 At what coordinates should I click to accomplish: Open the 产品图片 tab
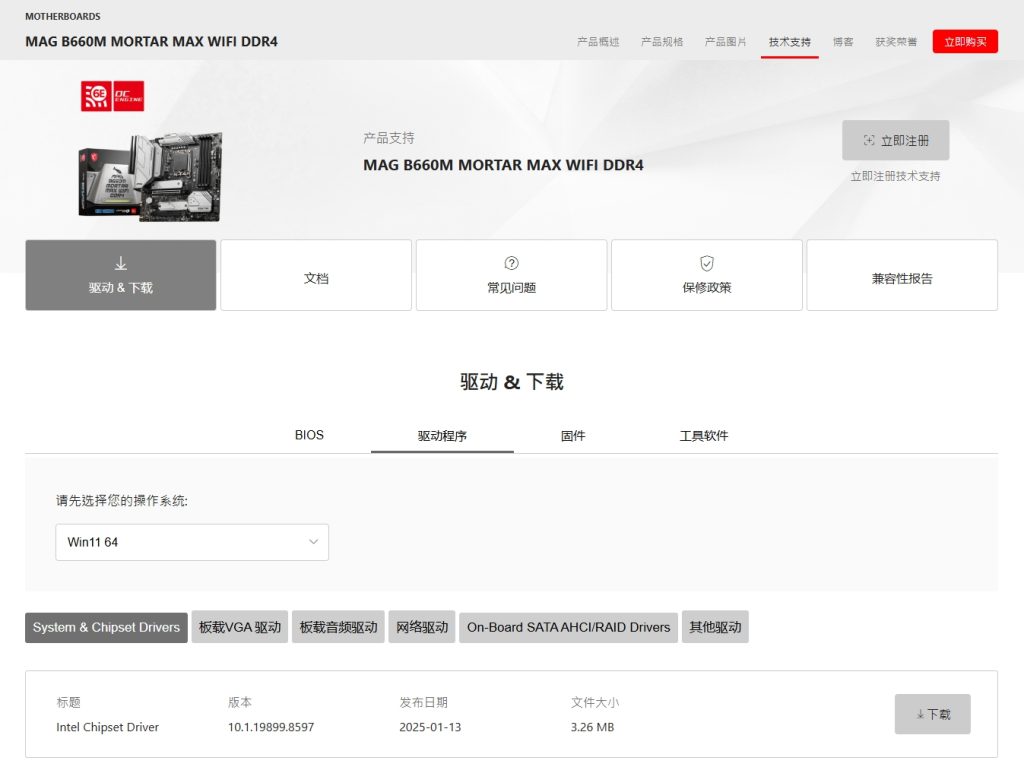pyautogui.click(x=725, y=42)
